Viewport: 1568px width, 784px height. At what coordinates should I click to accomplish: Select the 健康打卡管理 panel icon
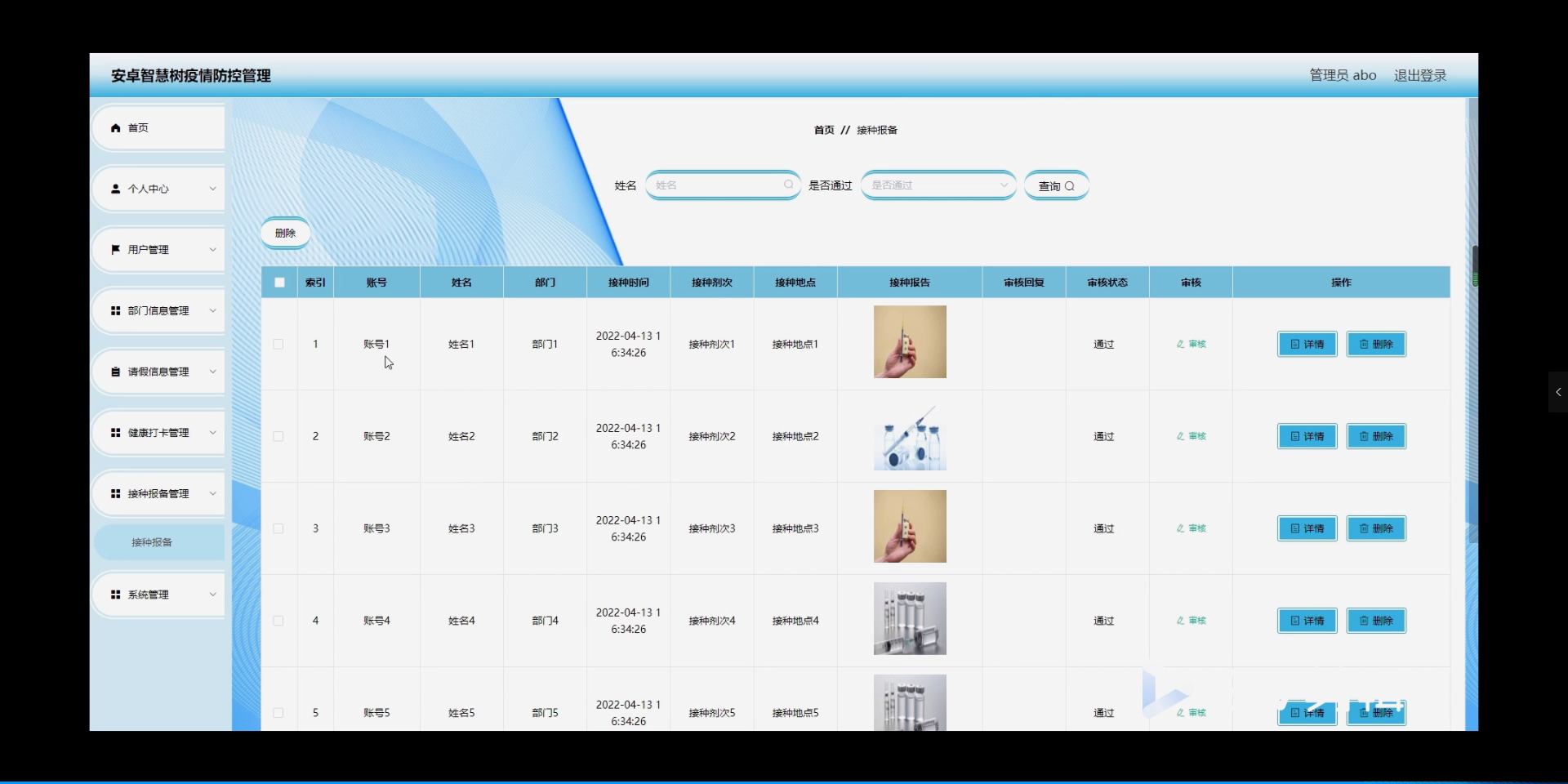tap(115, 432)
